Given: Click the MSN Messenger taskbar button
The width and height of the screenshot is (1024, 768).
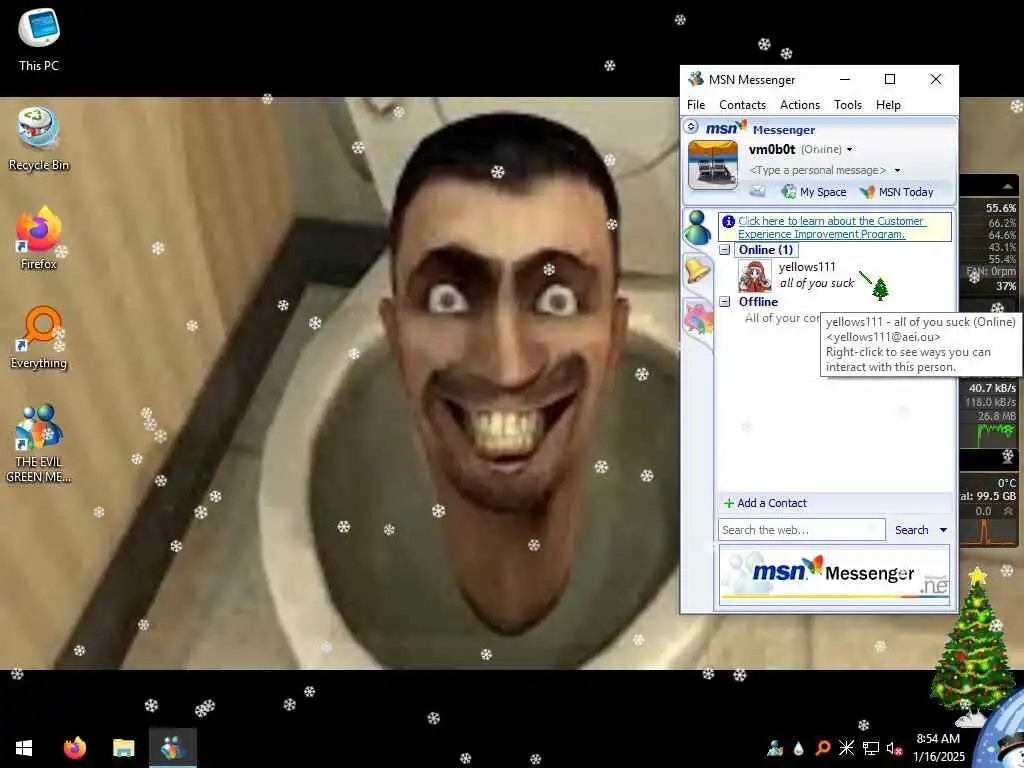Looking at the screenshot, I should point(173,748).
